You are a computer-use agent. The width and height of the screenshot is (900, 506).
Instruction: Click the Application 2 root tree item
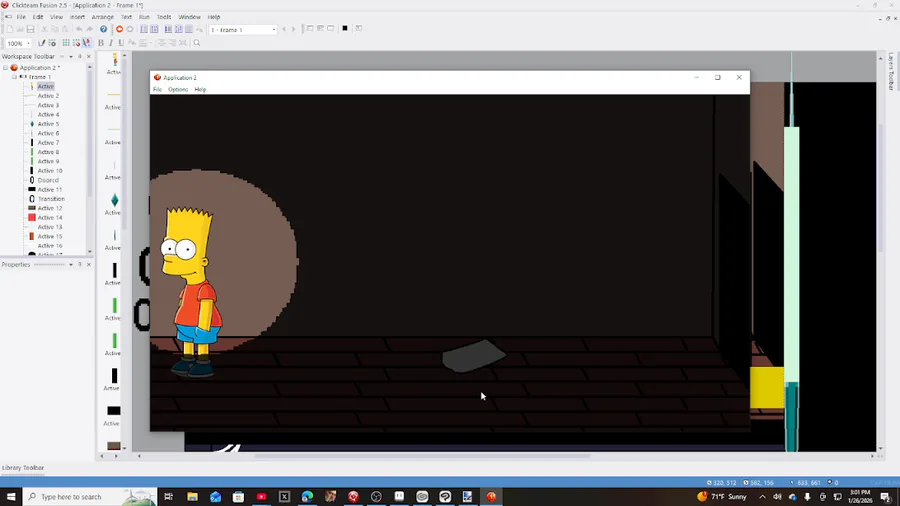(39, 68)
